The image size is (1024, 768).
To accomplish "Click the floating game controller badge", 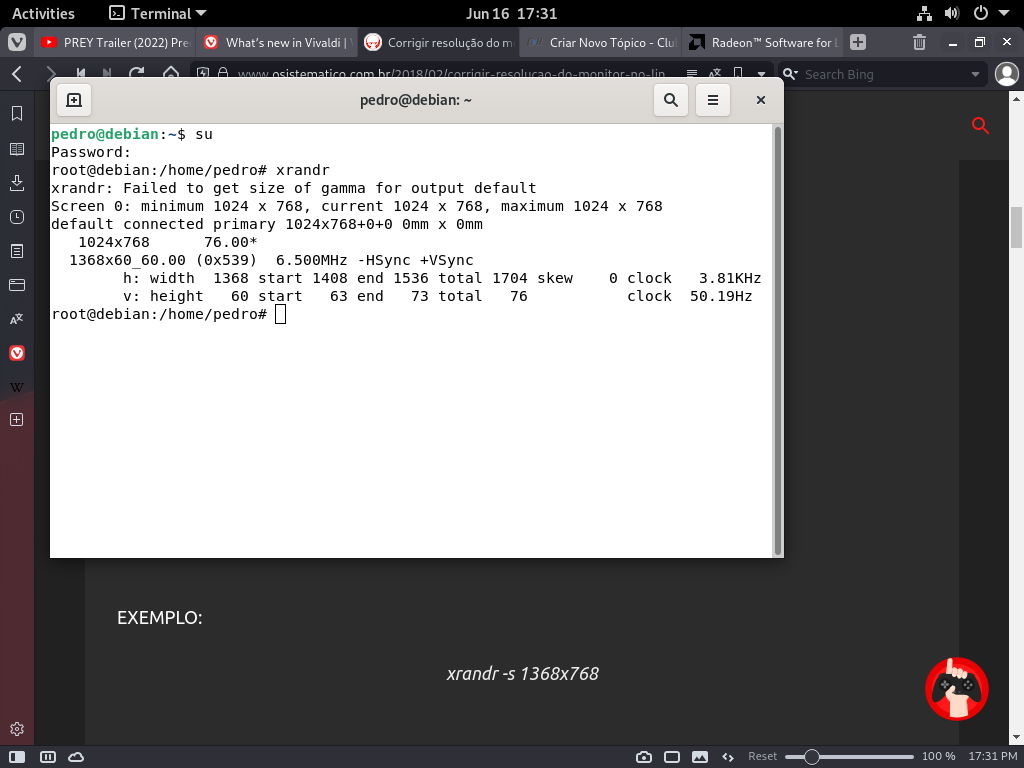I will click(957, 689).
